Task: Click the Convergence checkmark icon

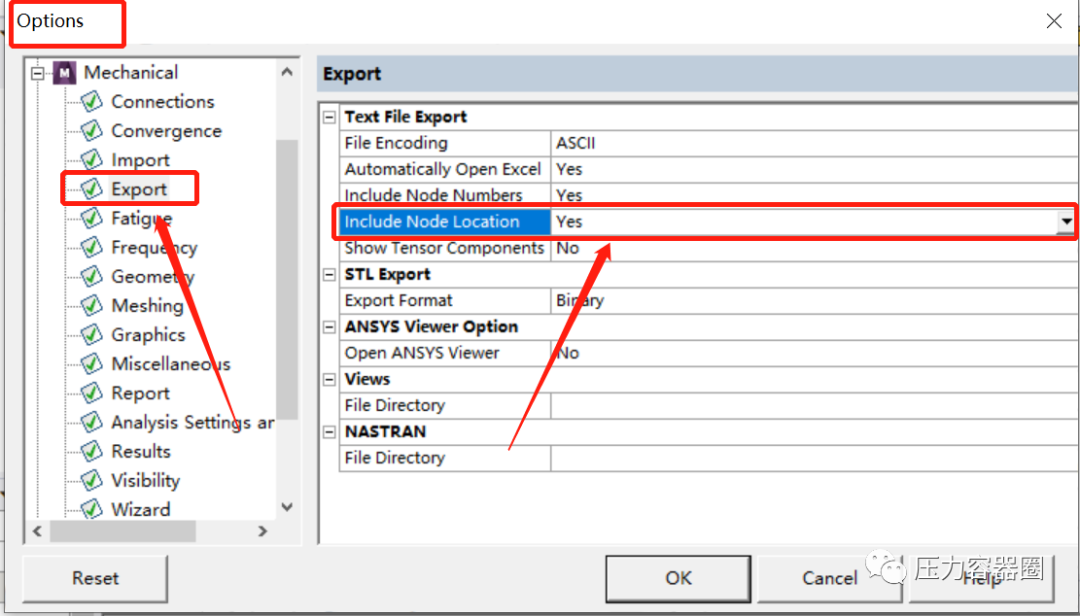Action: [90, 130]
